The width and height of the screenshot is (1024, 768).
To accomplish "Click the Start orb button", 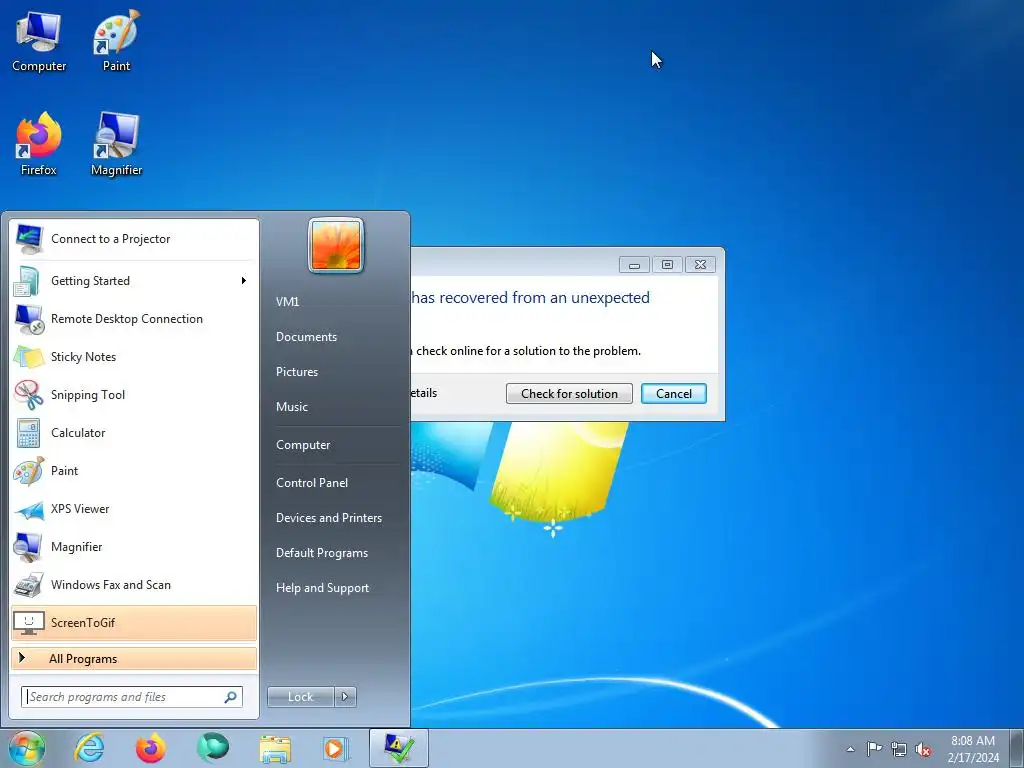I will (27, 748).
